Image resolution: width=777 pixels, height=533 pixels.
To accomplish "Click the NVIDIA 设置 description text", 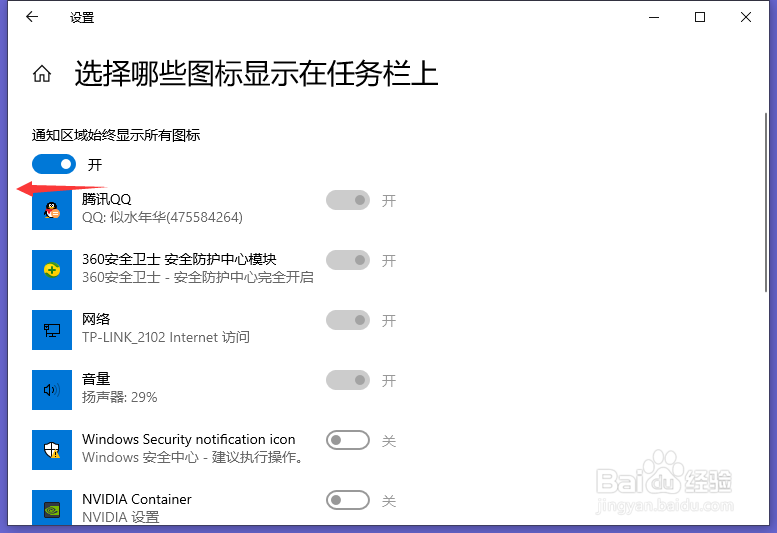I will 121,517.
